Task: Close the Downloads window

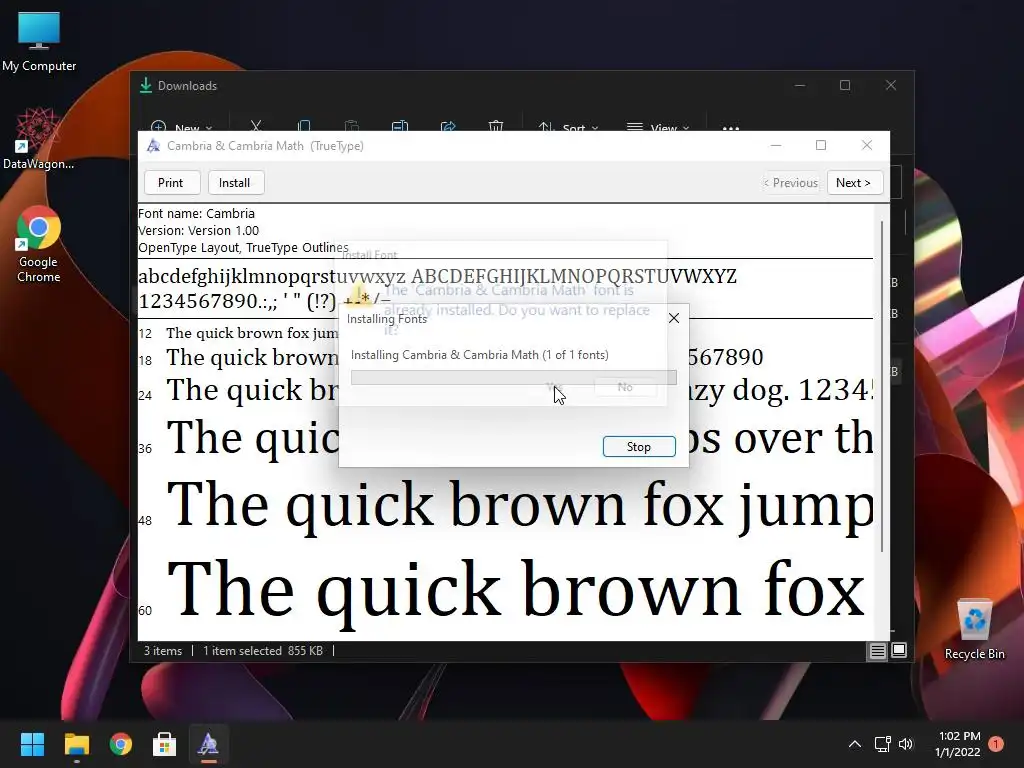Action: coord(891,86)
